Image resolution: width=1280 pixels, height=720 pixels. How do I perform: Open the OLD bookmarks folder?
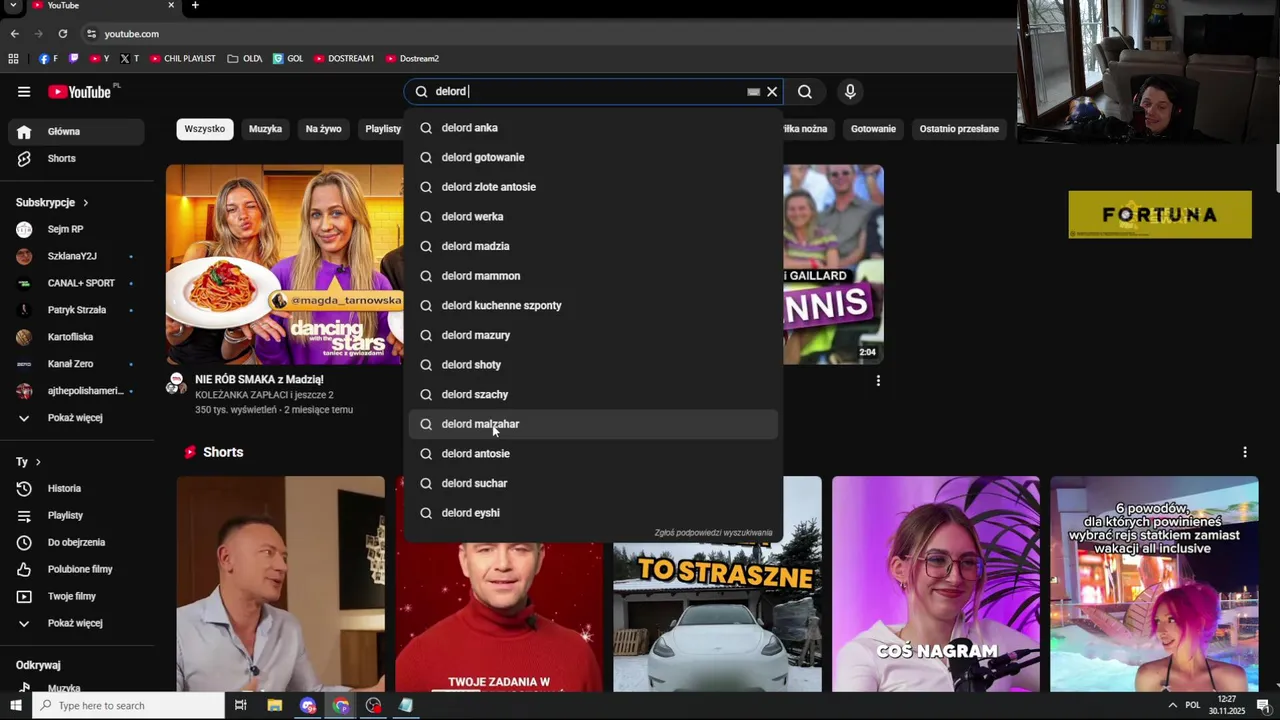tap(245, 59)
